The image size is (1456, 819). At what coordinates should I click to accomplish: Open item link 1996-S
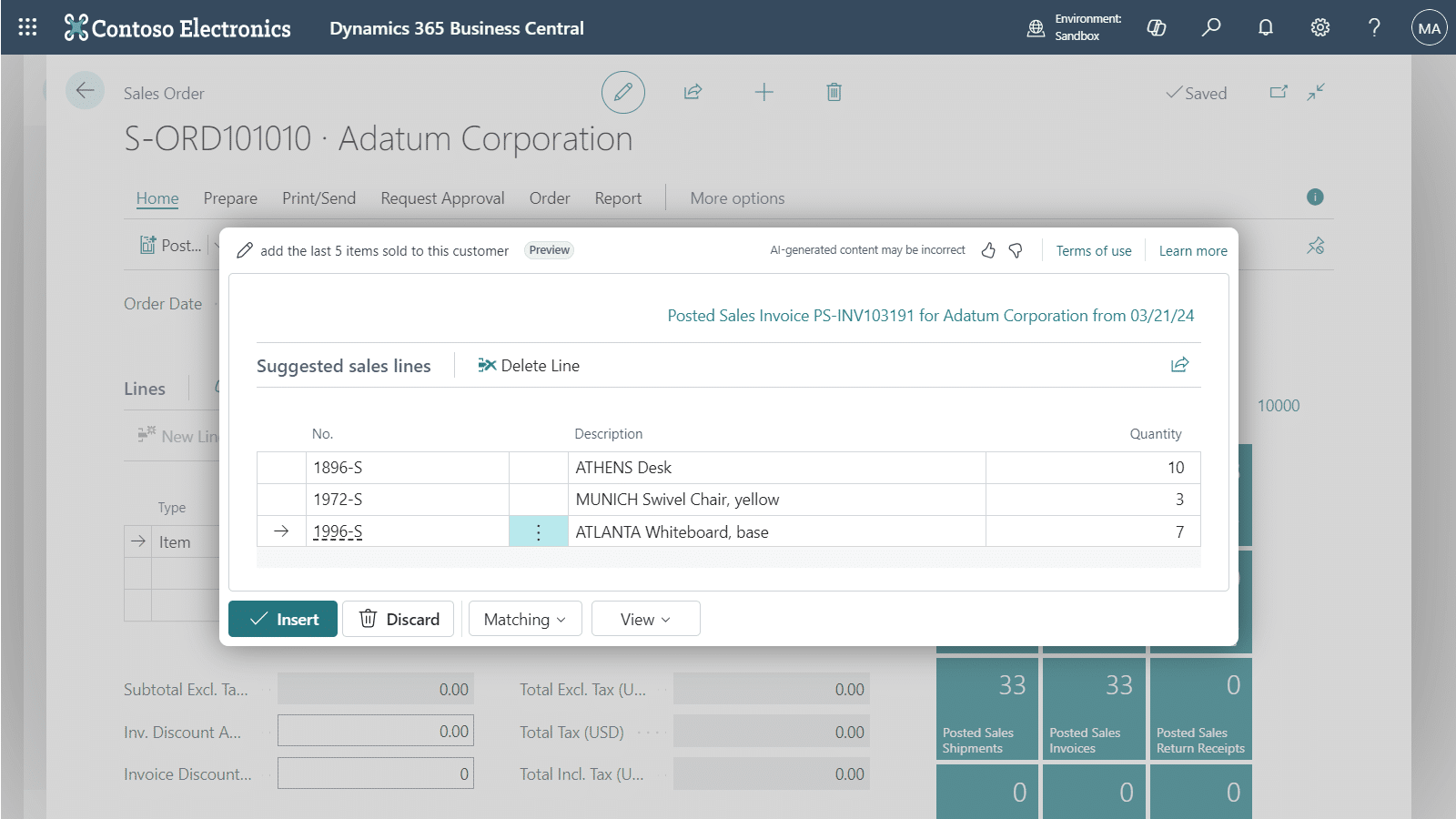(x=338, y=532)
